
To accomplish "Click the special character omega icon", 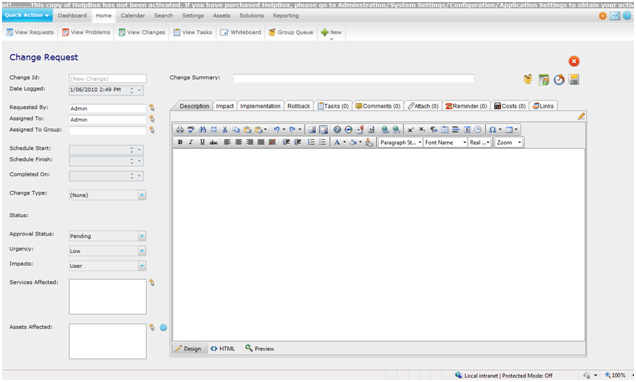I will [x=492, y=130].
